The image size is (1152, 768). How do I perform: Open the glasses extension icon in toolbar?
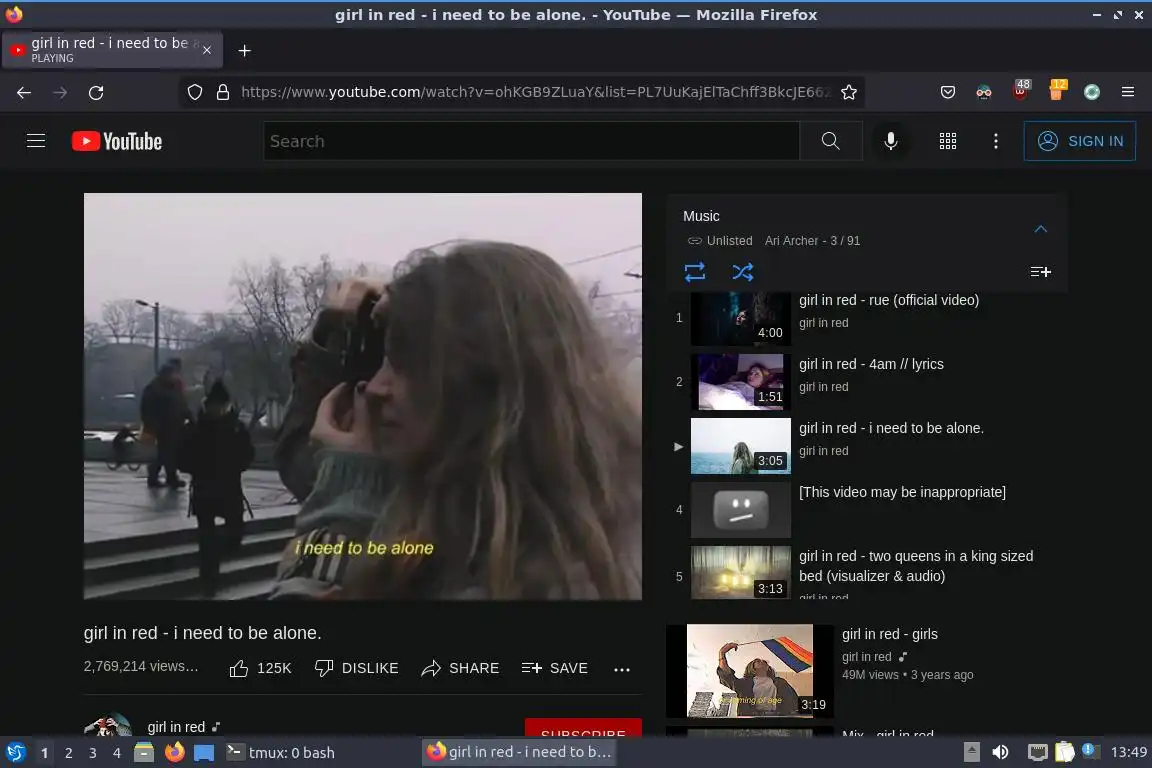[984, 93]
